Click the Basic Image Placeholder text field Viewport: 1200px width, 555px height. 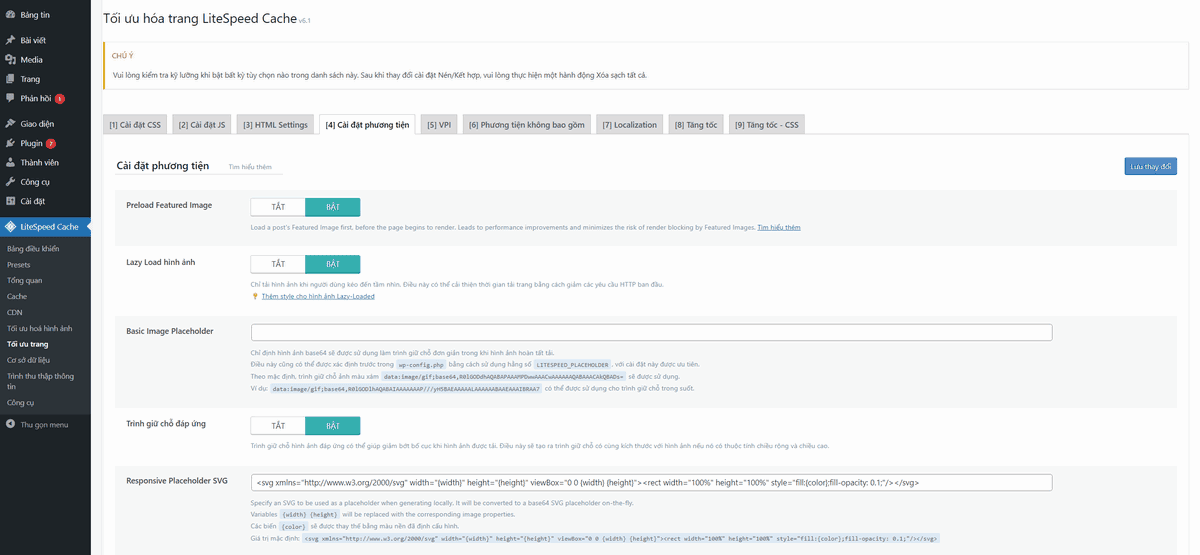tap(651, 332)
